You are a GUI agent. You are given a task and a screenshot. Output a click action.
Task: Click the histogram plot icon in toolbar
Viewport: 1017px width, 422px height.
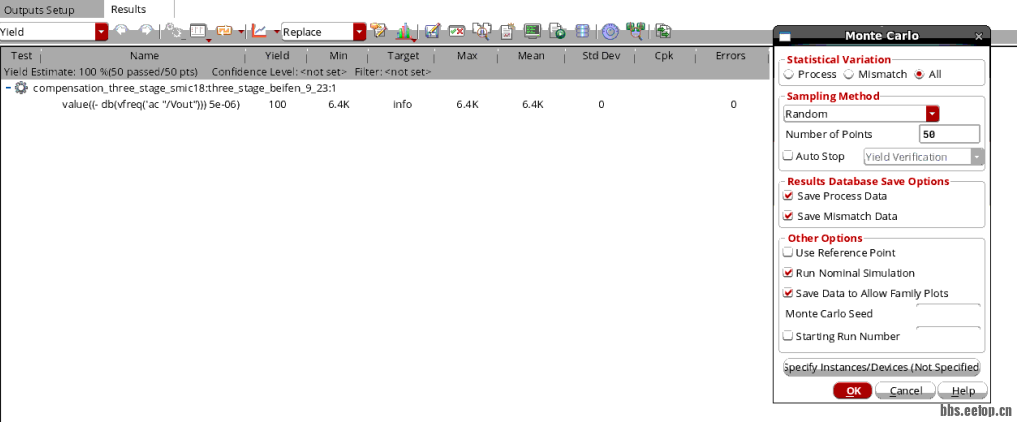pos(406,31)
